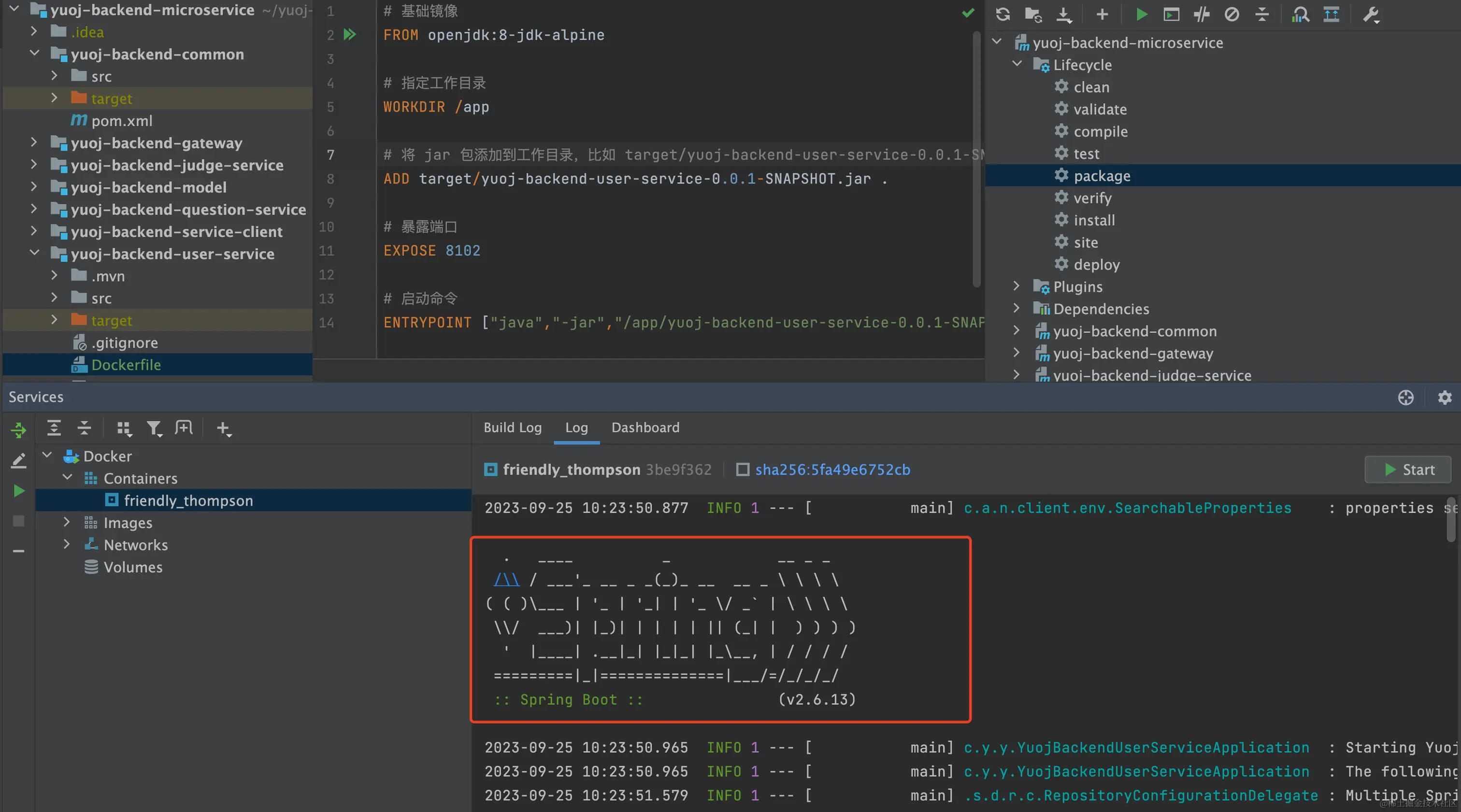Switch to the Build Log tab
This screenshot has width=1461, height=812.
coord(512,427)
